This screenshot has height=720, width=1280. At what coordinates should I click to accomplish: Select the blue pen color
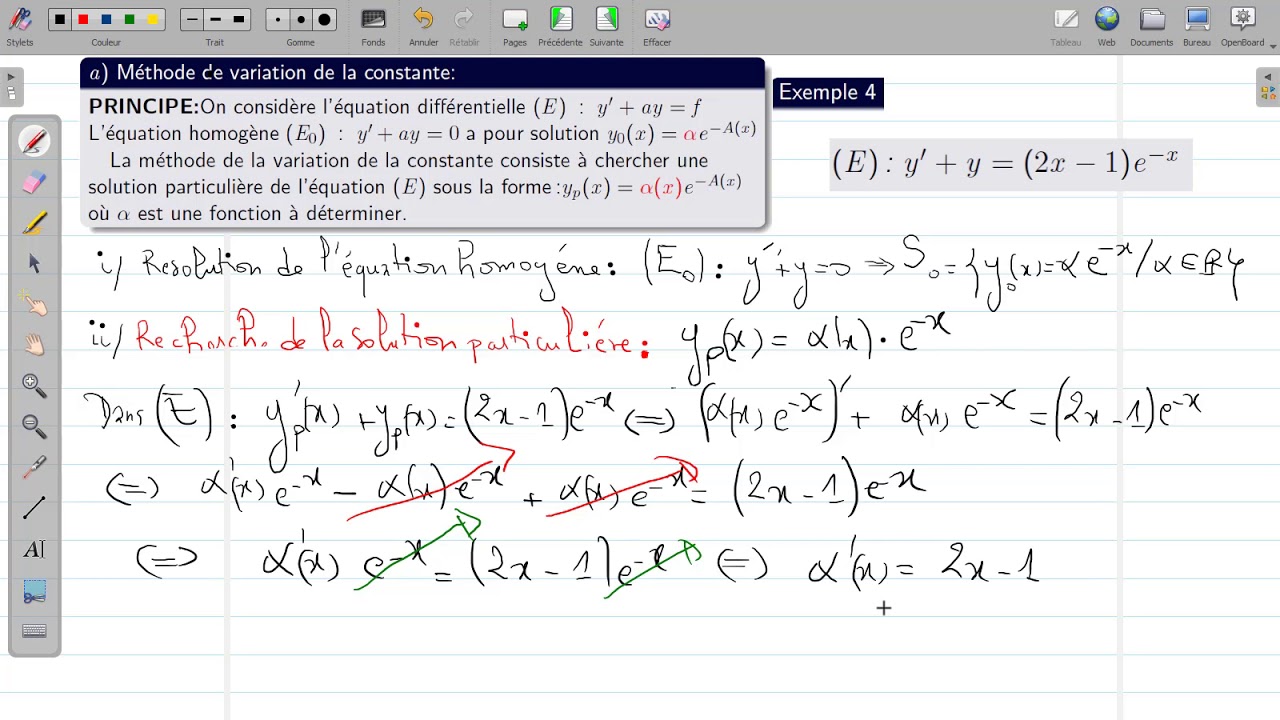tap(106, 20)
